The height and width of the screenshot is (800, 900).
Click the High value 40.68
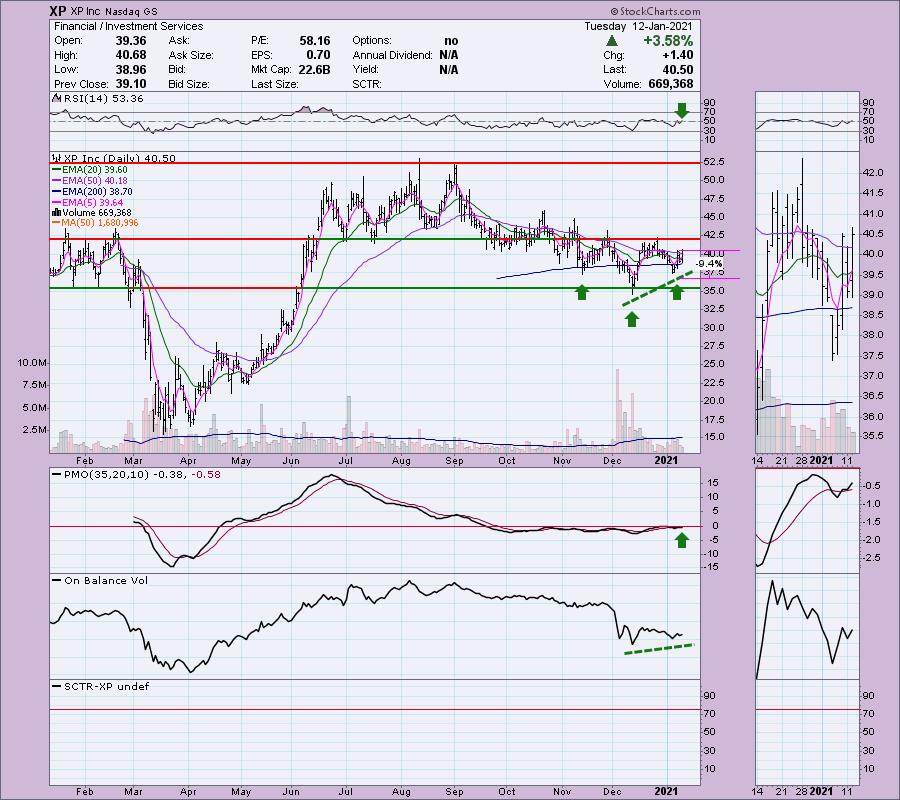pyautogui.click(x=131, y=55)
